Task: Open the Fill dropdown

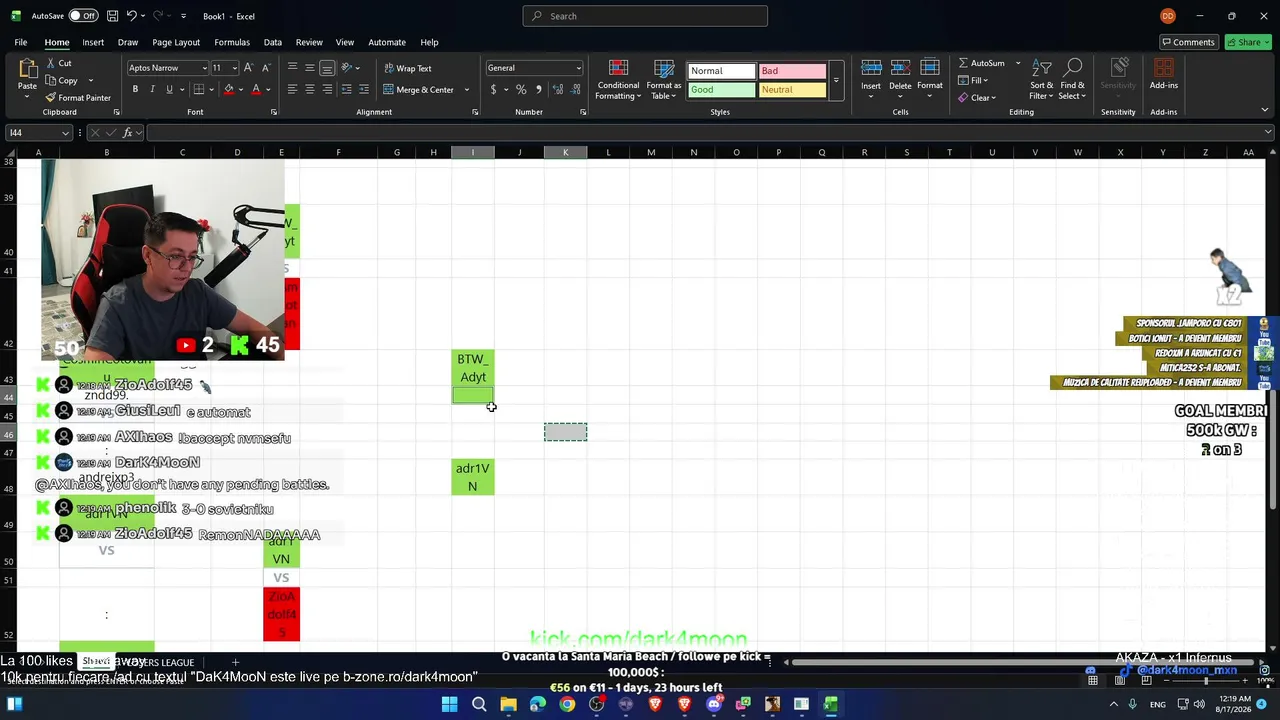Action: pos(973,80)
